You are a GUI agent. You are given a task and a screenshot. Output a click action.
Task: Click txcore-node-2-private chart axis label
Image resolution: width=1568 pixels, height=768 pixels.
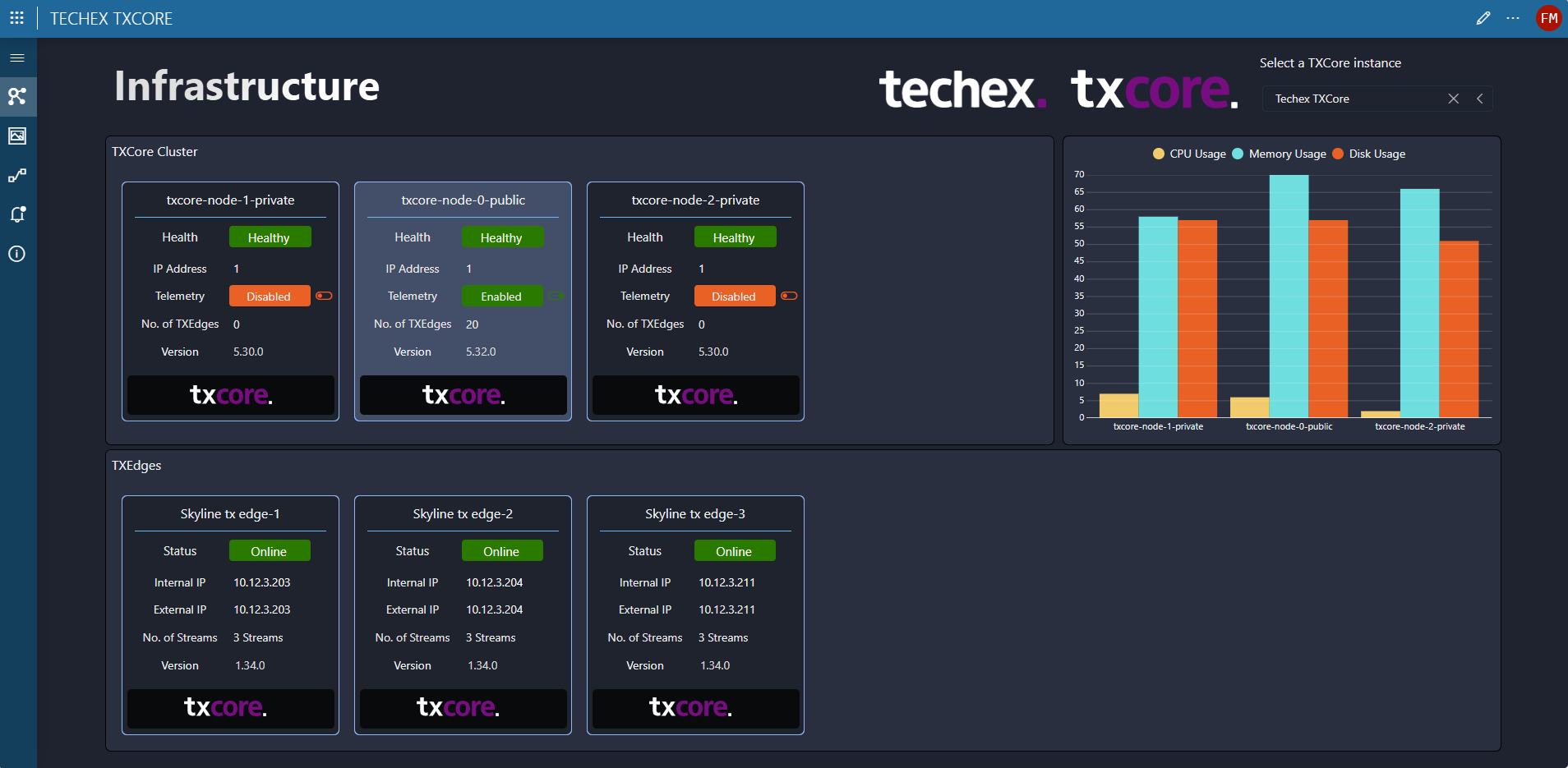(x=1419, y=426)
